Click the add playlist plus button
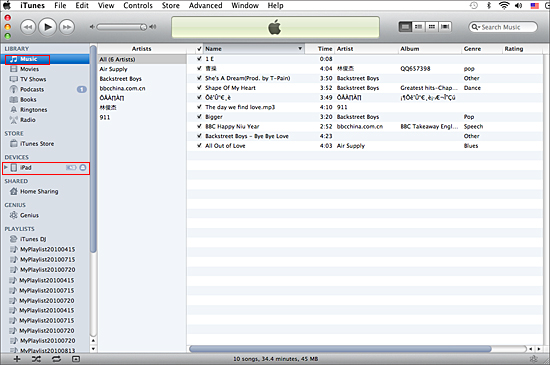 (x=17, y=359)
